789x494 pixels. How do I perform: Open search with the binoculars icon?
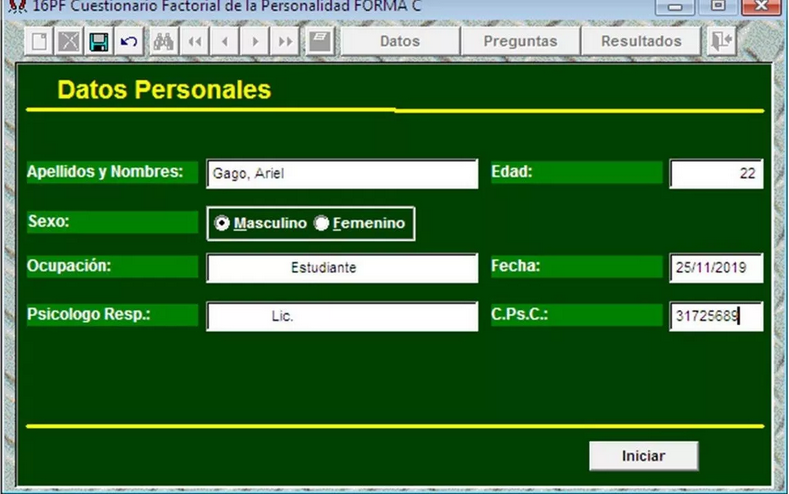[x=164, y=41]
